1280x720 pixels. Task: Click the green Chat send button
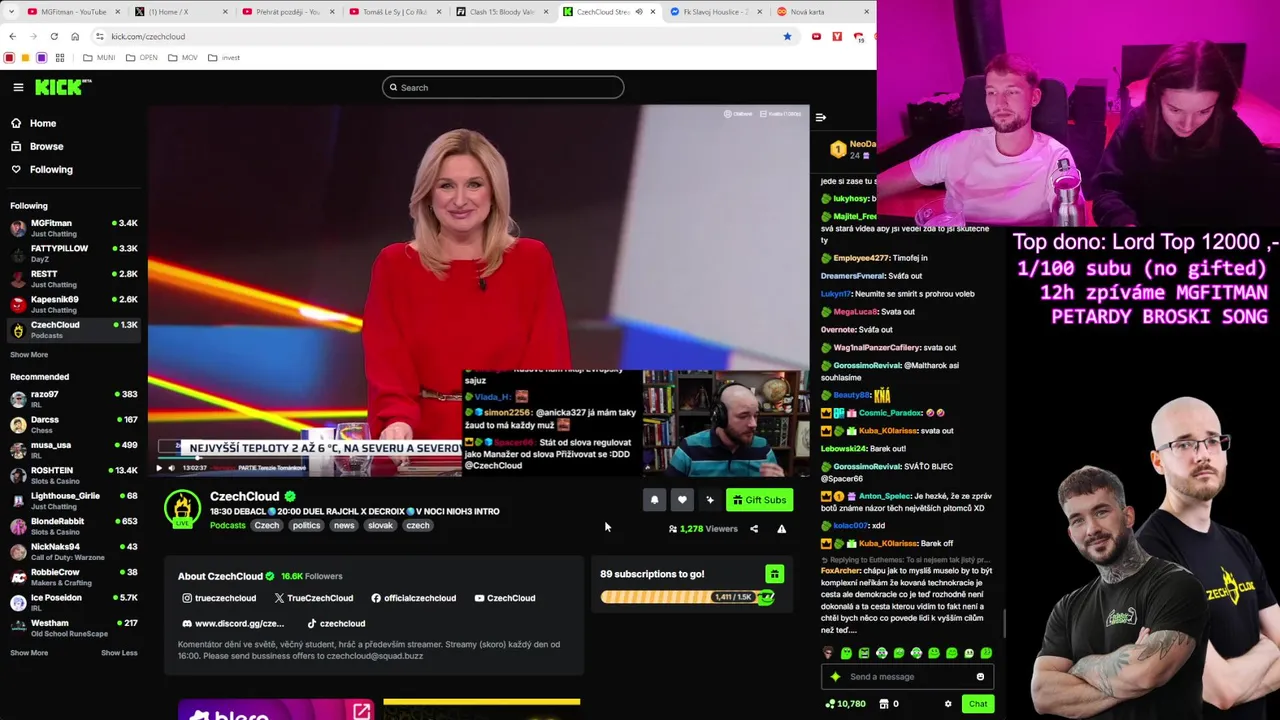[x=977, y=704]
